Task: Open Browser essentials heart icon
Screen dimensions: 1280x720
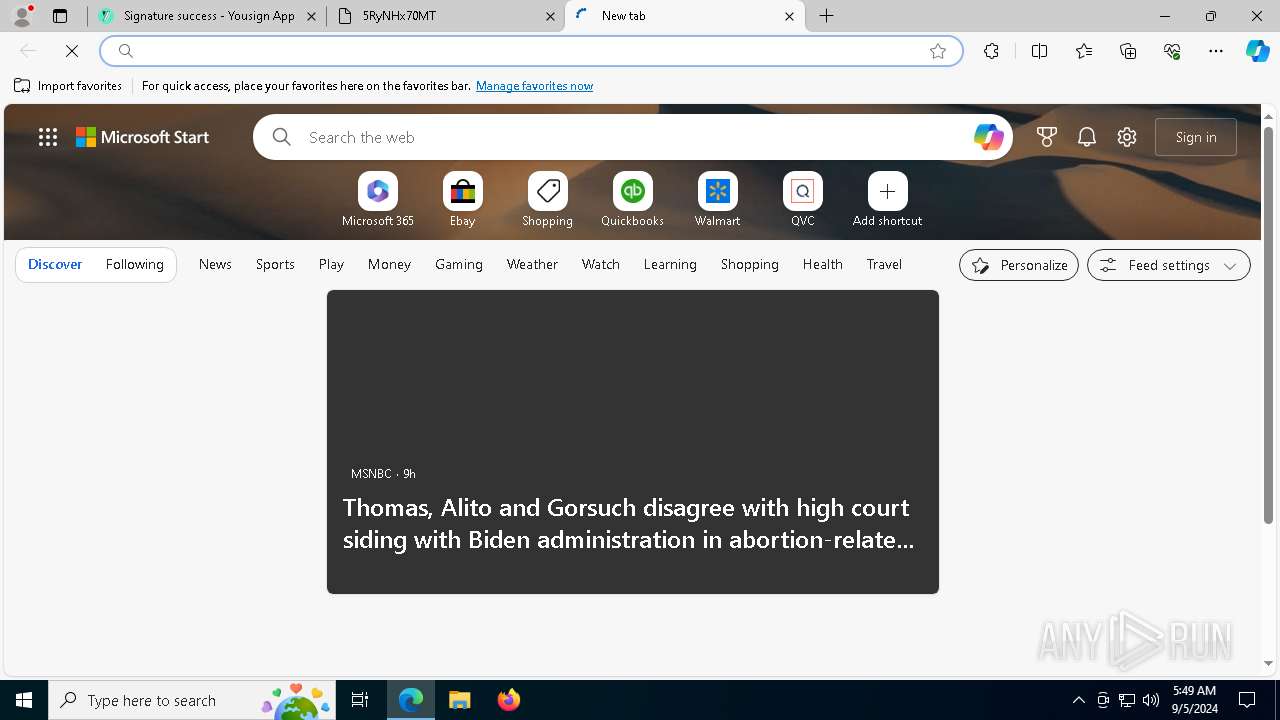Action: (x=1172, y=51)
